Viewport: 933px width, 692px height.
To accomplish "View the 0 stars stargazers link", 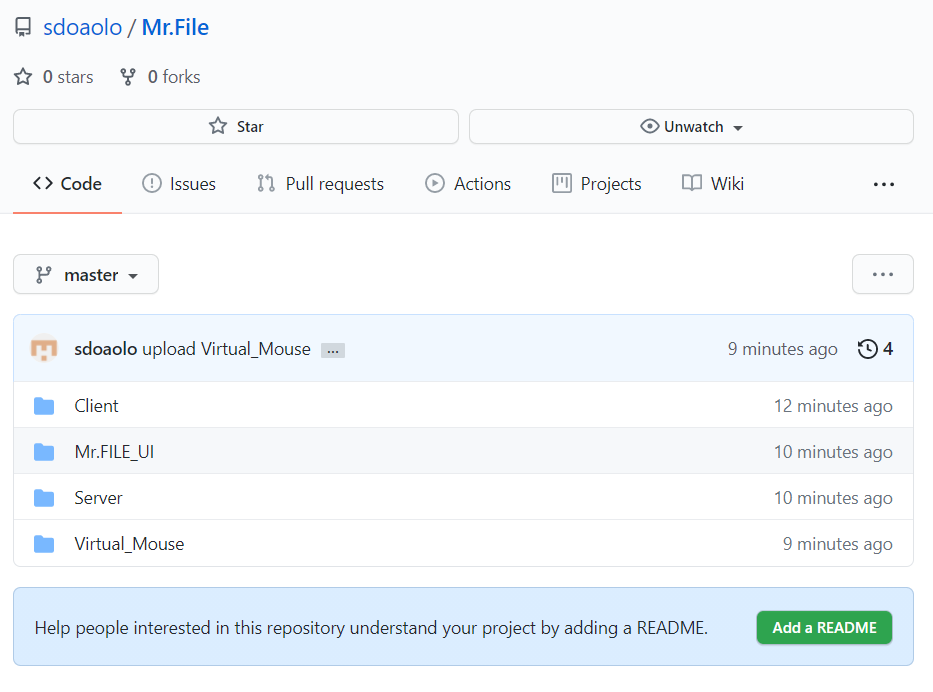I will (x=68, y=77).
